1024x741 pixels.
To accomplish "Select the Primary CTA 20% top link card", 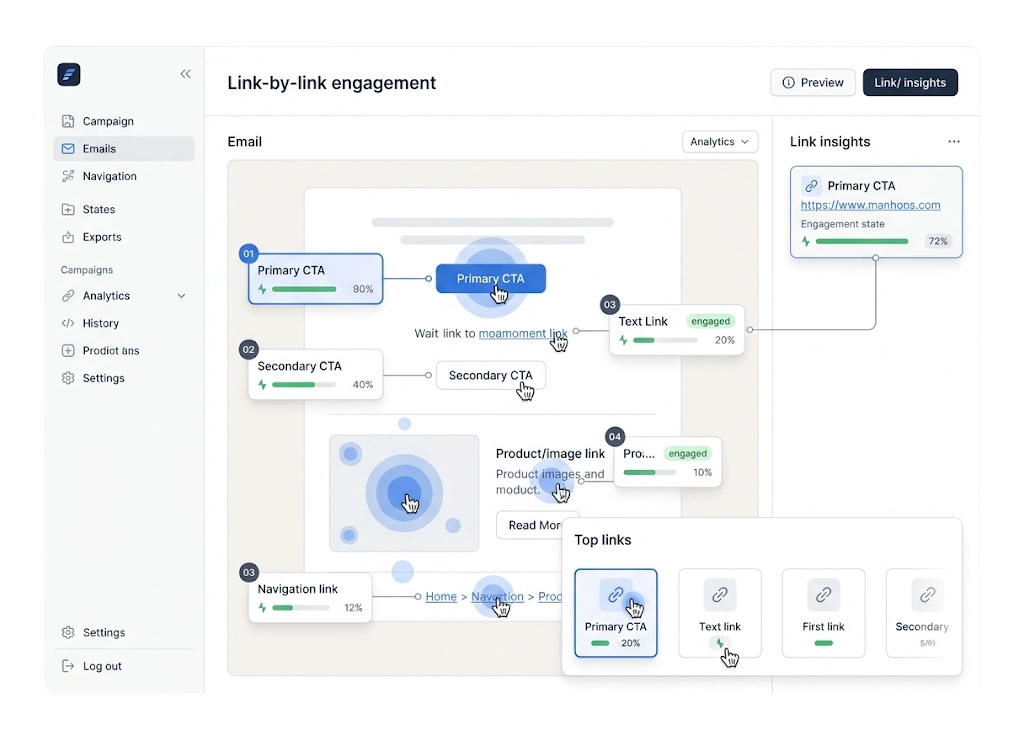I will 616,613.
